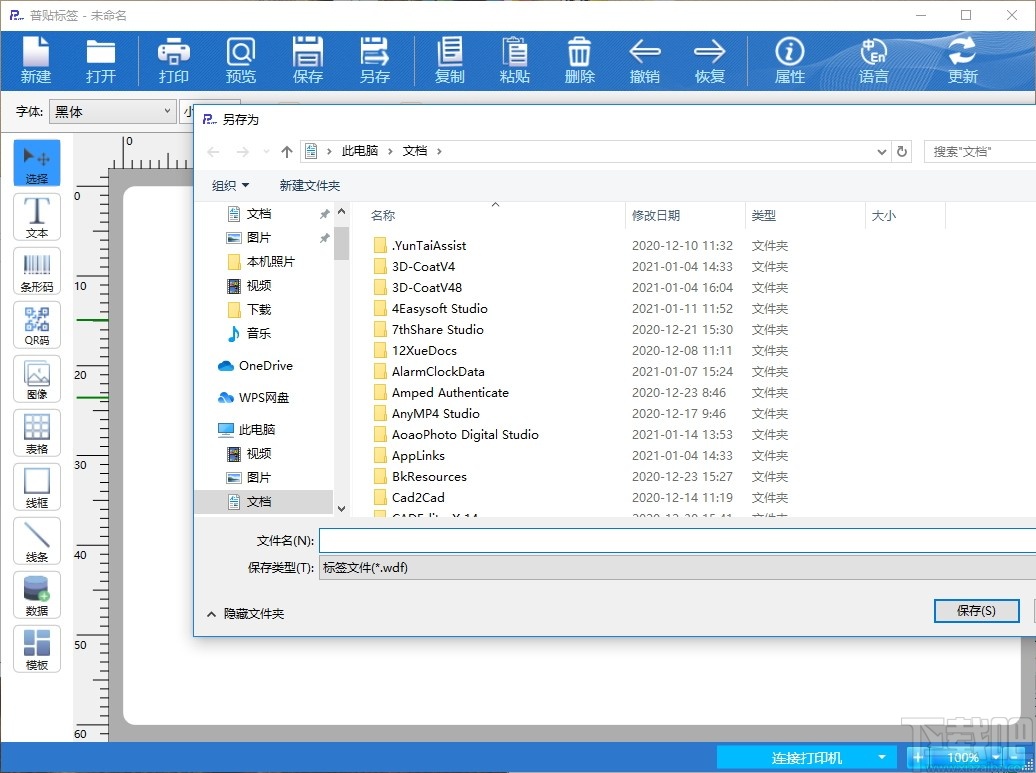Image resolution: width=1036 pixels, height=773 pixels.
Task: Select the Amped Authenticate folder
Action: (441, 392)
